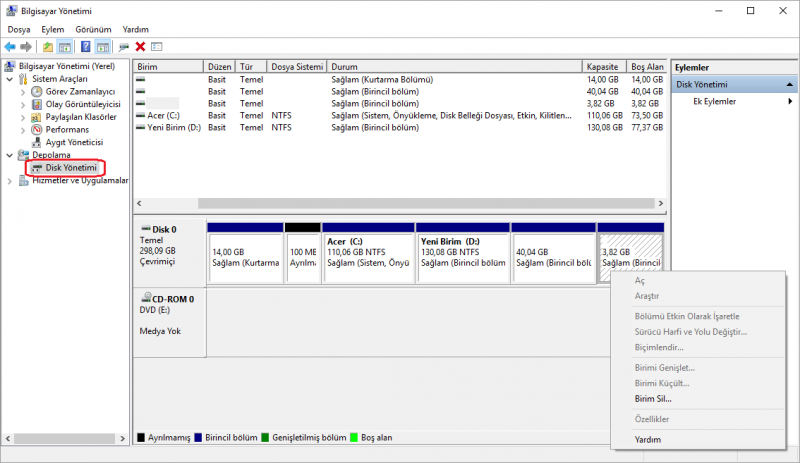
Task: Click the Ek Eylemler action link
Action: (714, 101)
